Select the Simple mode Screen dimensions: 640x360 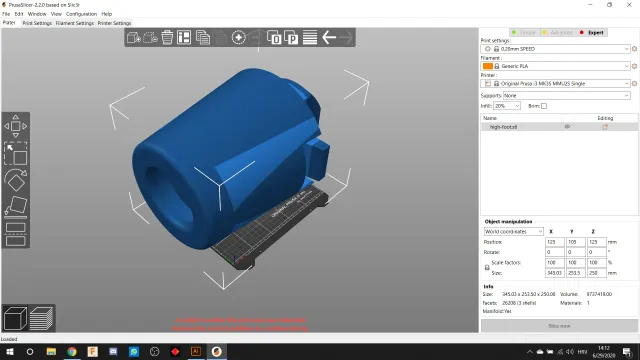coord(524,33)
